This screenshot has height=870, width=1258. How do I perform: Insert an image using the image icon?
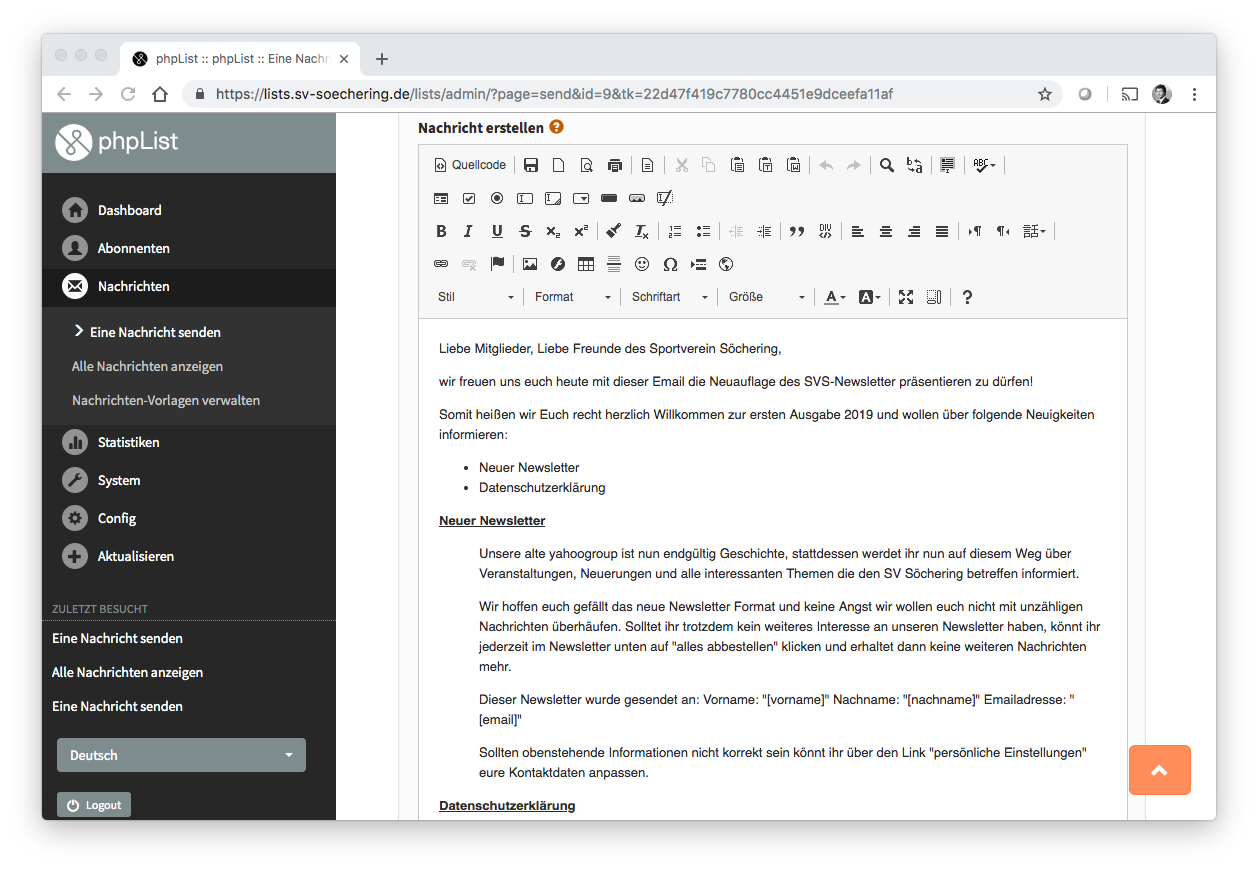pos(530,264)
